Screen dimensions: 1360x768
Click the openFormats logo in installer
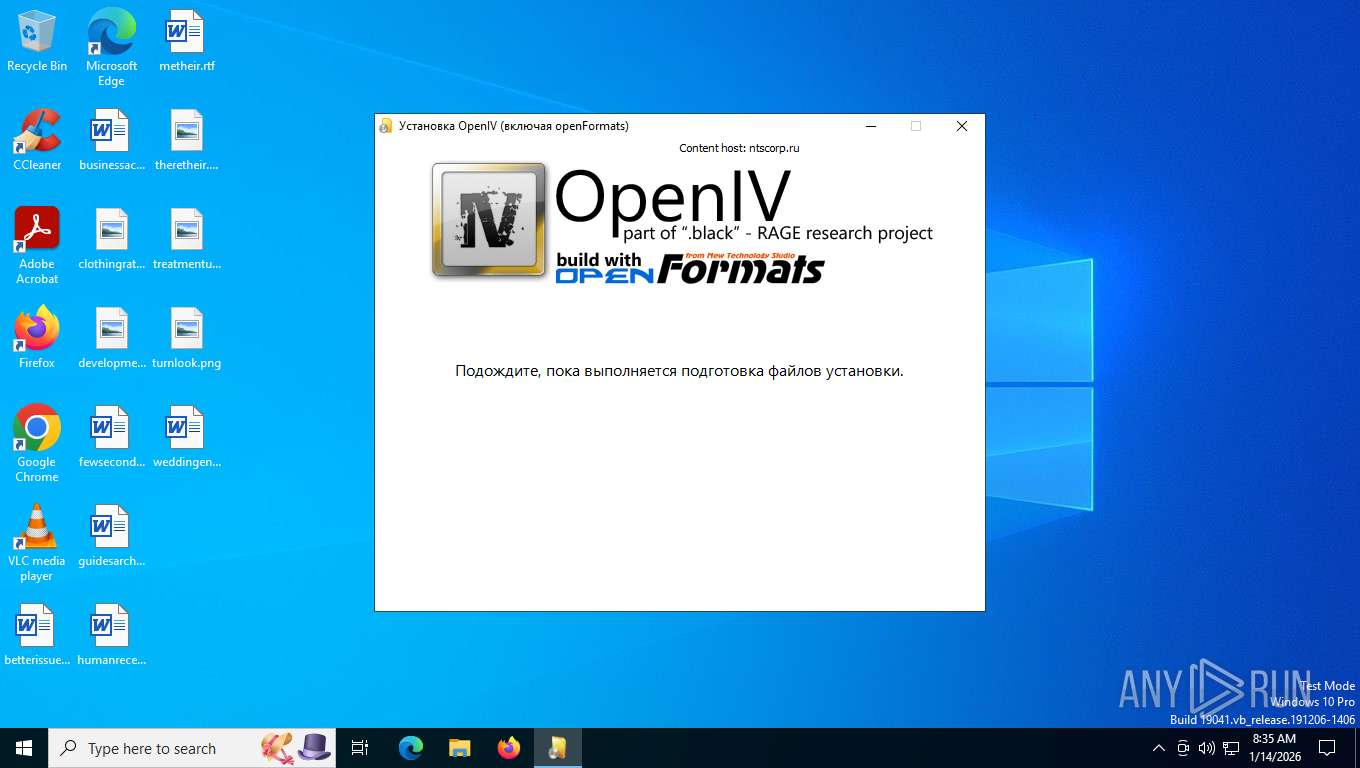(690, 268)
